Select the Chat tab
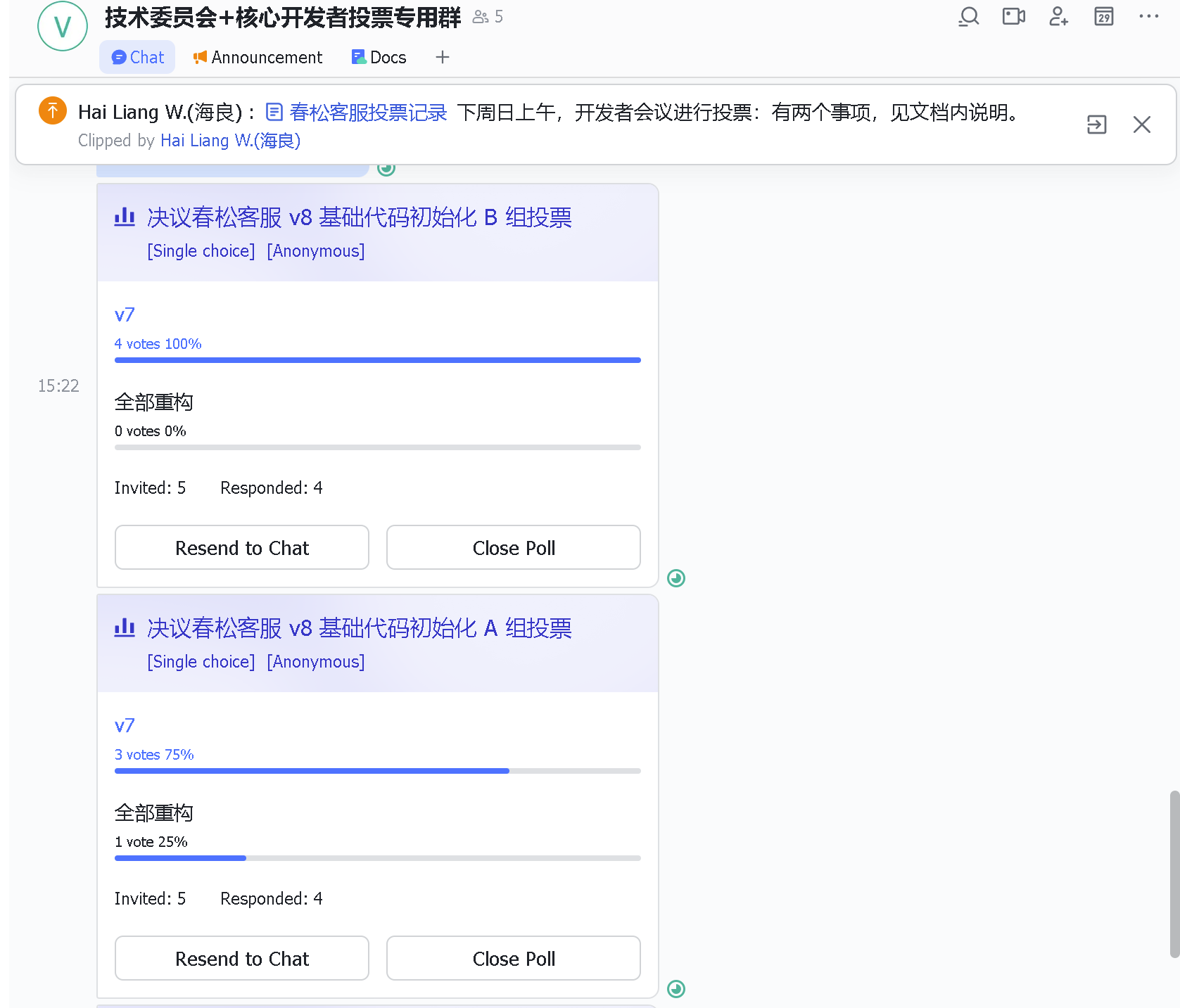This screenshot has width=1180, height=1008. pos(138,57)
